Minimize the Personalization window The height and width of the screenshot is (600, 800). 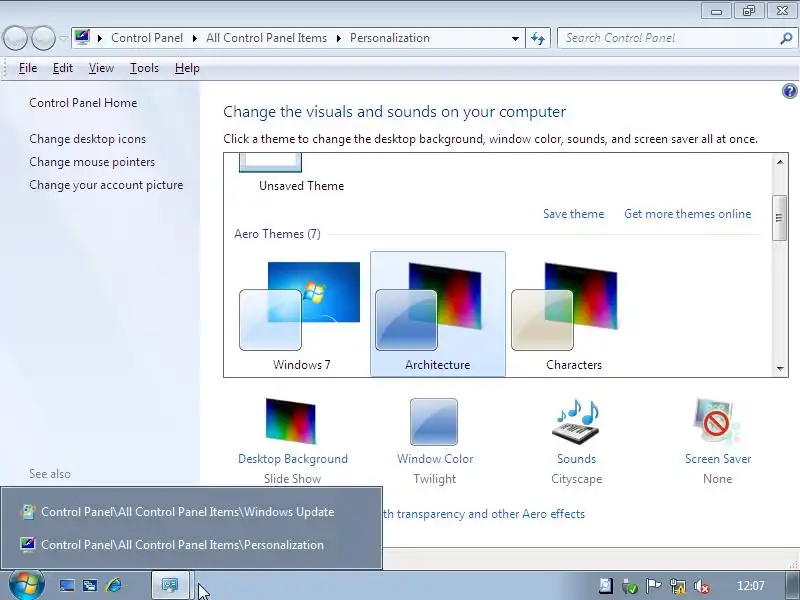pos(716,11)
